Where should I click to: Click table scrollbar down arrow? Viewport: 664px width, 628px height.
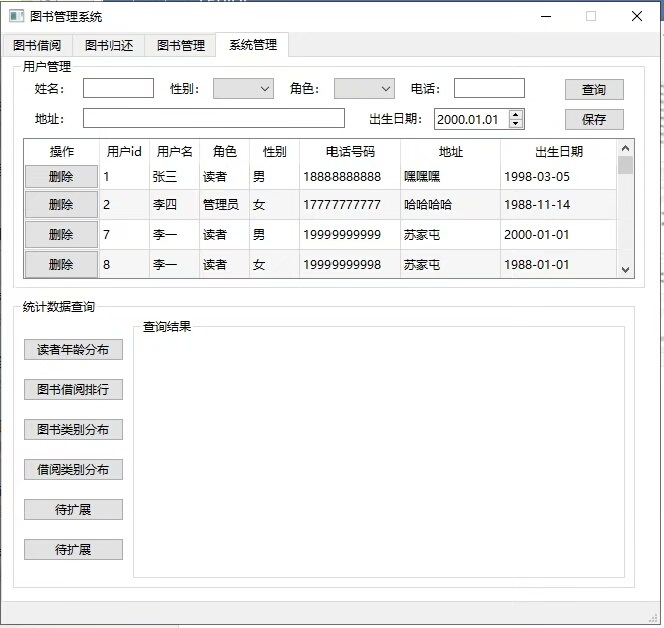625,269
